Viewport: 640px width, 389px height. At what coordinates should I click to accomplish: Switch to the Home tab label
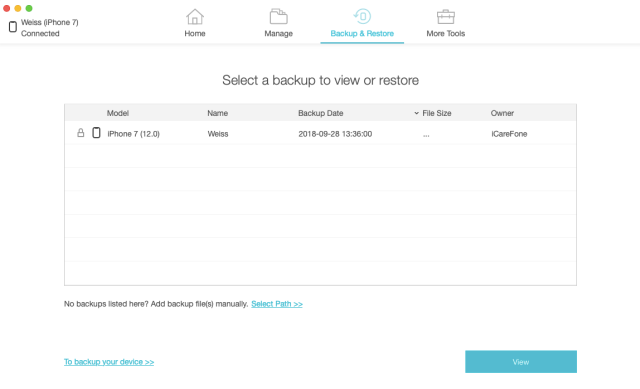195,33
